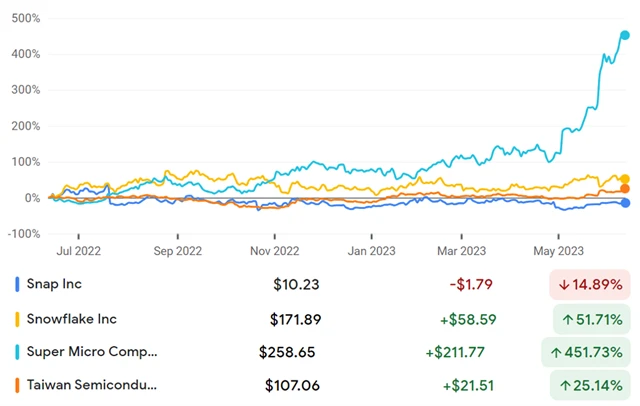Click the yellow Snowflake endpoint dot
The width and height of the screenshot is (640, 406).
(x=625, y=179)
